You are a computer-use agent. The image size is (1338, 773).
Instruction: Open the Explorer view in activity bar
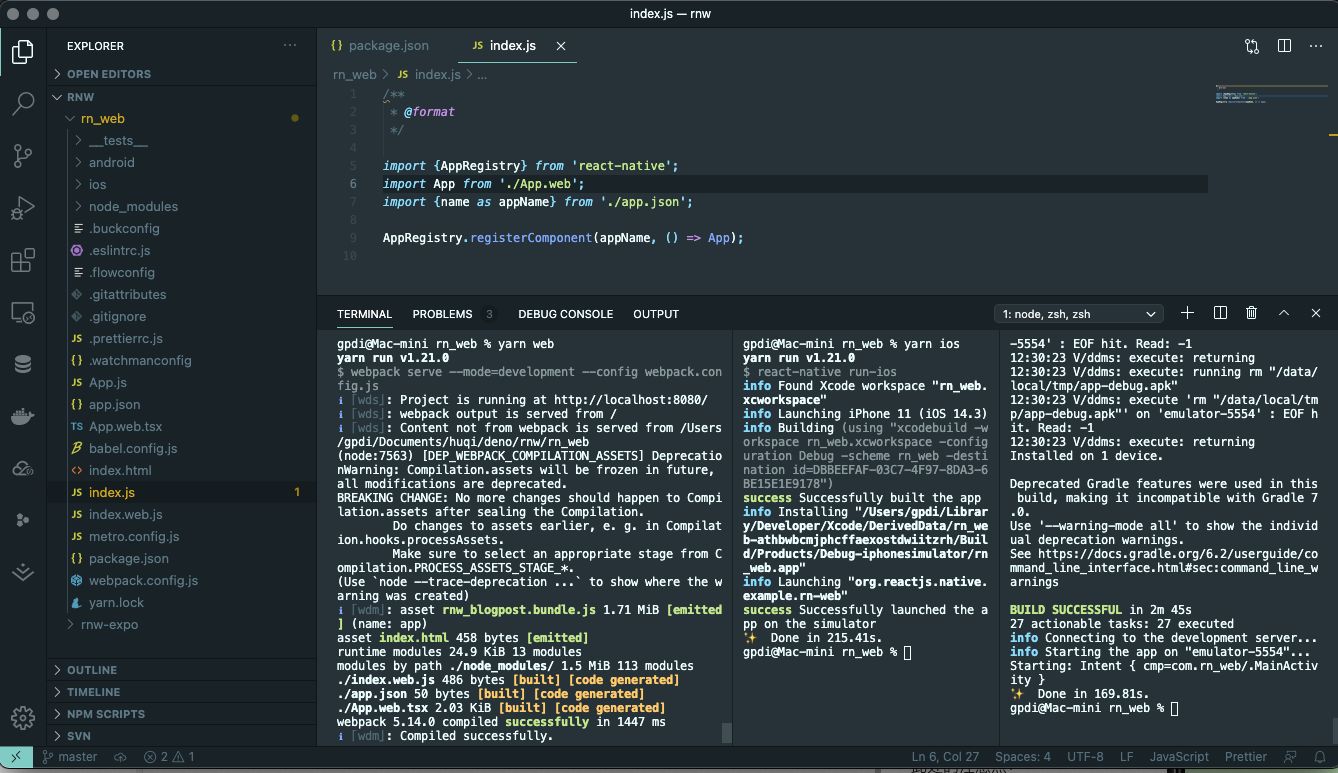(22, 51)
